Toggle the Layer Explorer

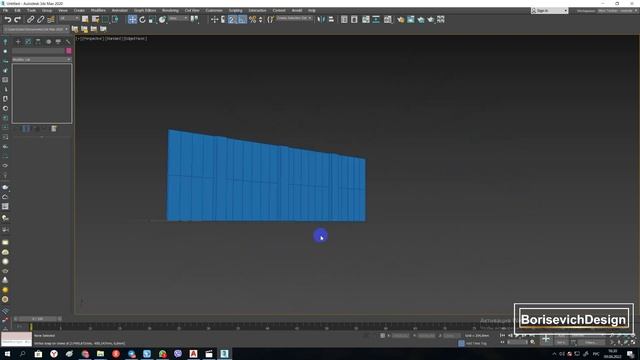click(x=354, y=19)
